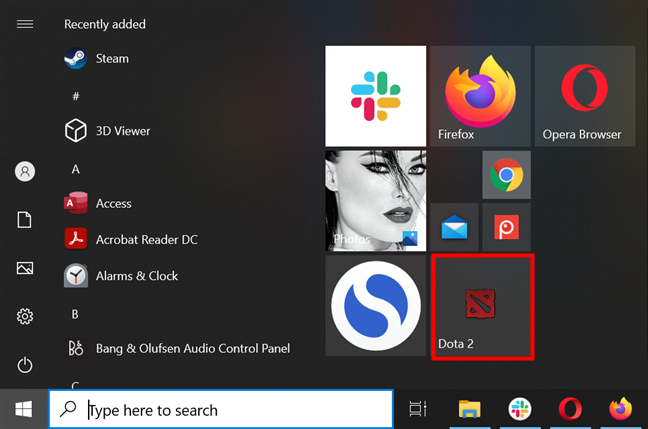
Task: Switch to Firefox on the taskbar
Action: [x=620, y=408]
